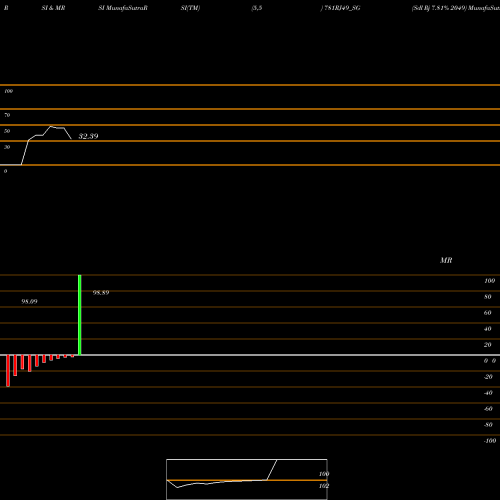Click the 80 label on MR axis
This screenshot has height=500, width=500.
pyautogui.click(x=487, y=297)
